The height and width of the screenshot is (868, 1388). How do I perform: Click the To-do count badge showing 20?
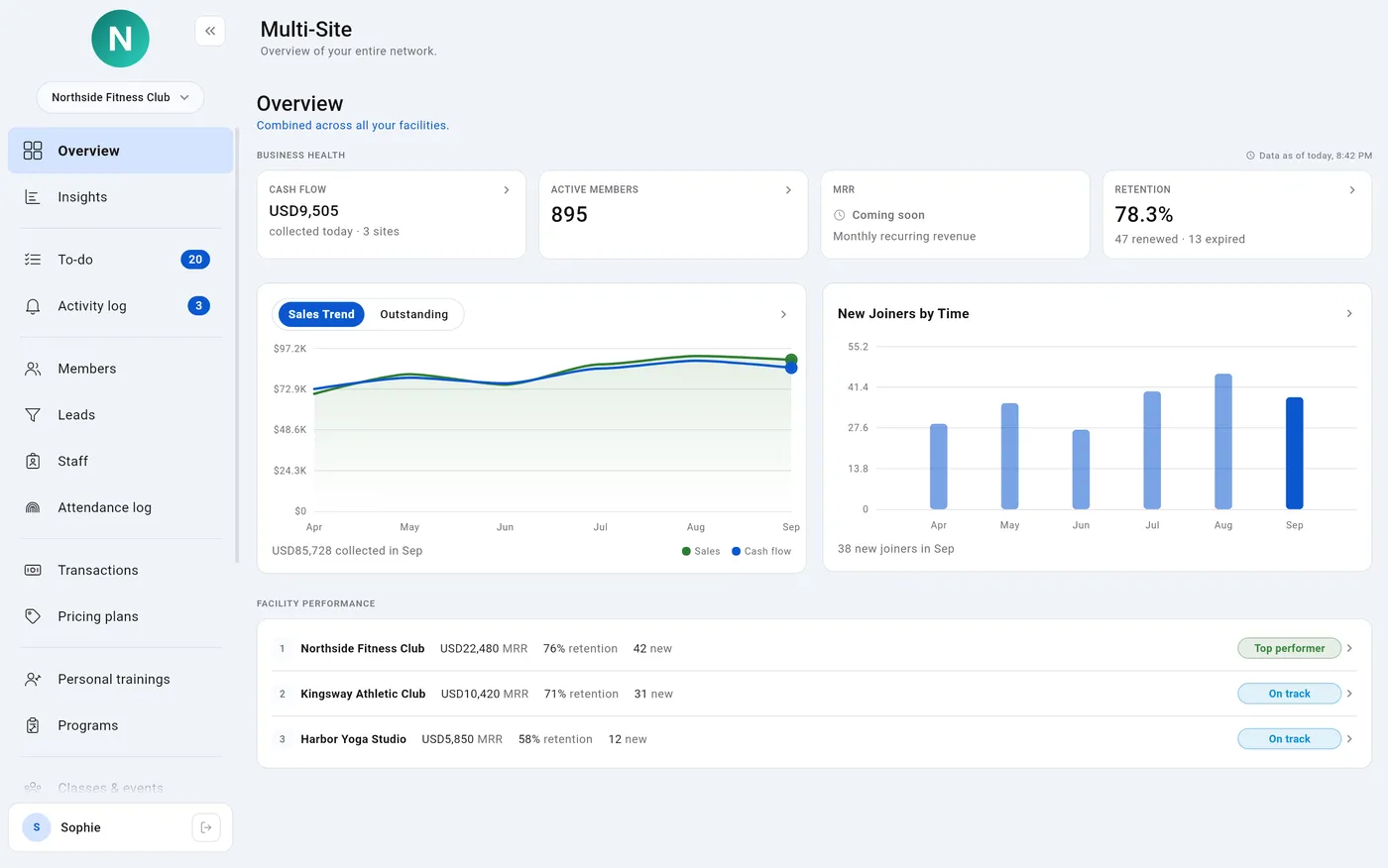coord(195,260)
